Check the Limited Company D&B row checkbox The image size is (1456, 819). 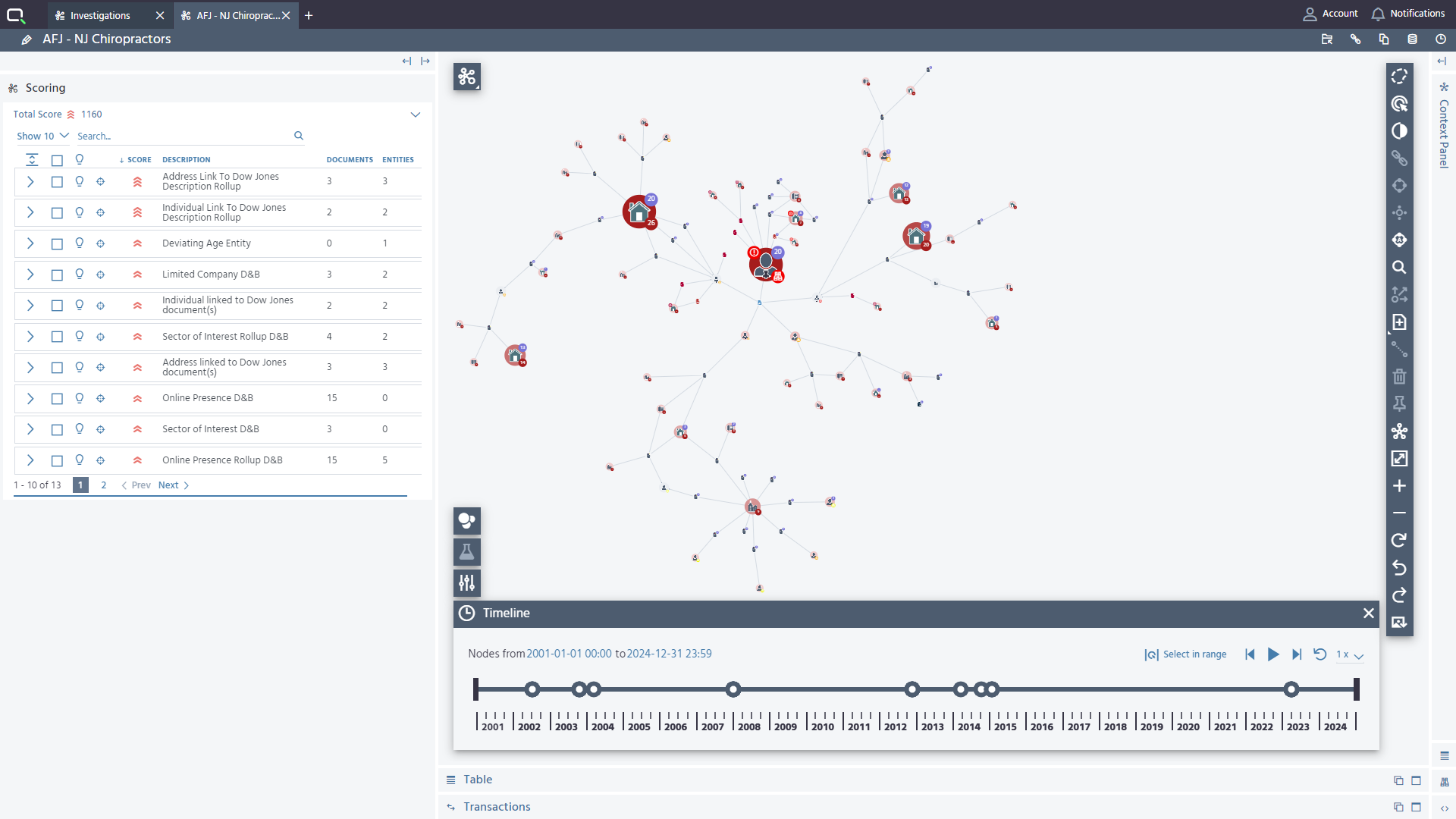coord(57,275)
